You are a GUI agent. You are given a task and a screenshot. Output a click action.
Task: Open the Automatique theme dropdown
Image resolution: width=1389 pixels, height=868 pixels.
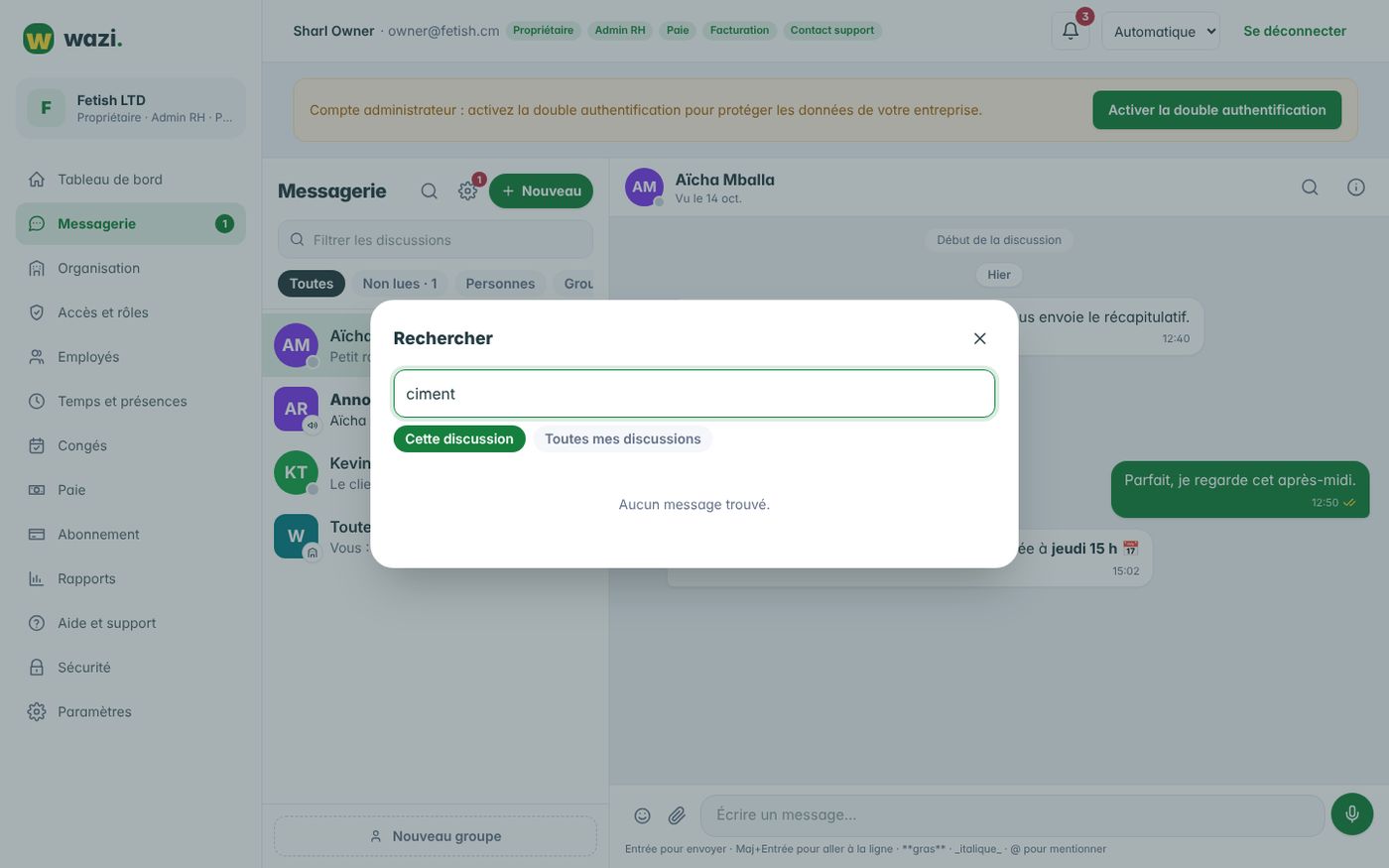tap(1161, 31)
